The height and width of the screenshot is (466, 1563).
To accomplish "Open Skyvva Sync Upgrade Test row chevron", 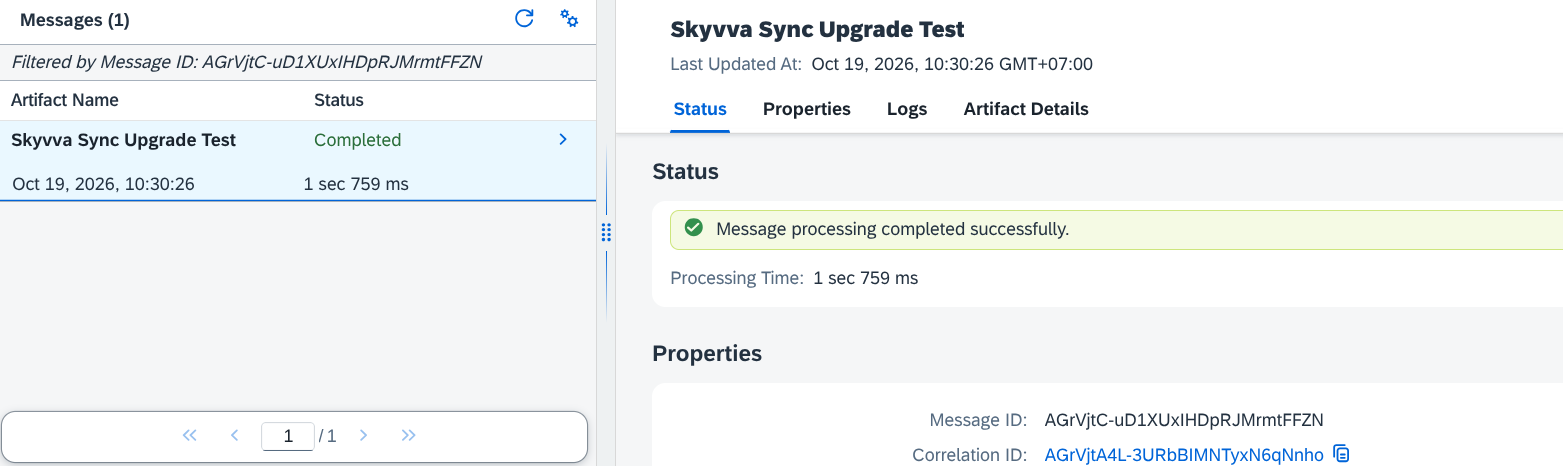I will [x=563, y=140].
